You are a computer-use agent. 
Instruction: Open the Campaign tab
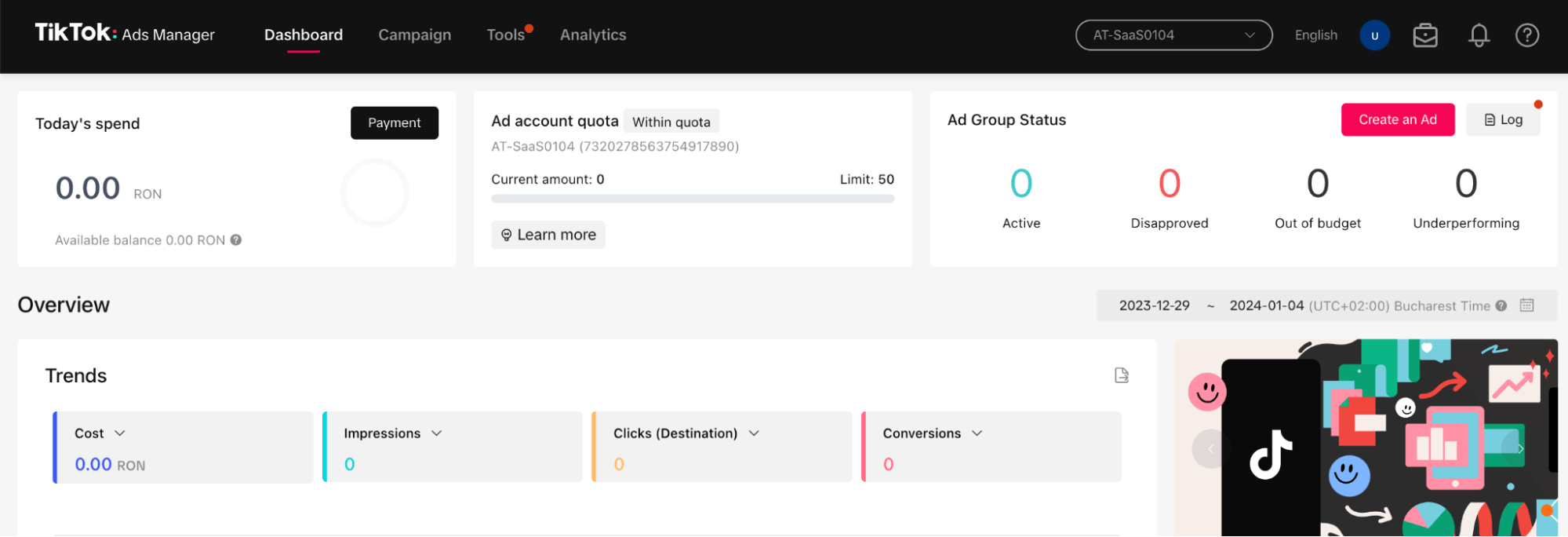pos(414,35)
